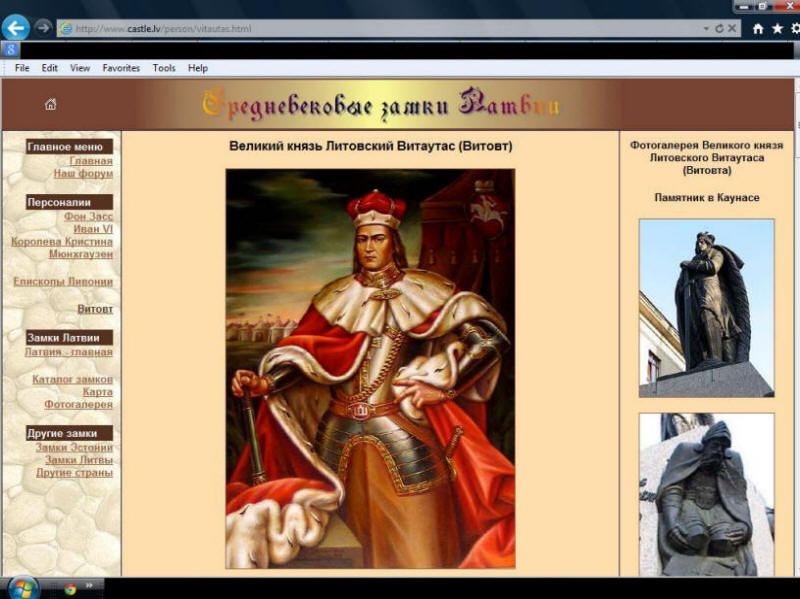Screen dimensions: 800x599
Task: Open the Наш форум link
Action: [x=83, y=173]
